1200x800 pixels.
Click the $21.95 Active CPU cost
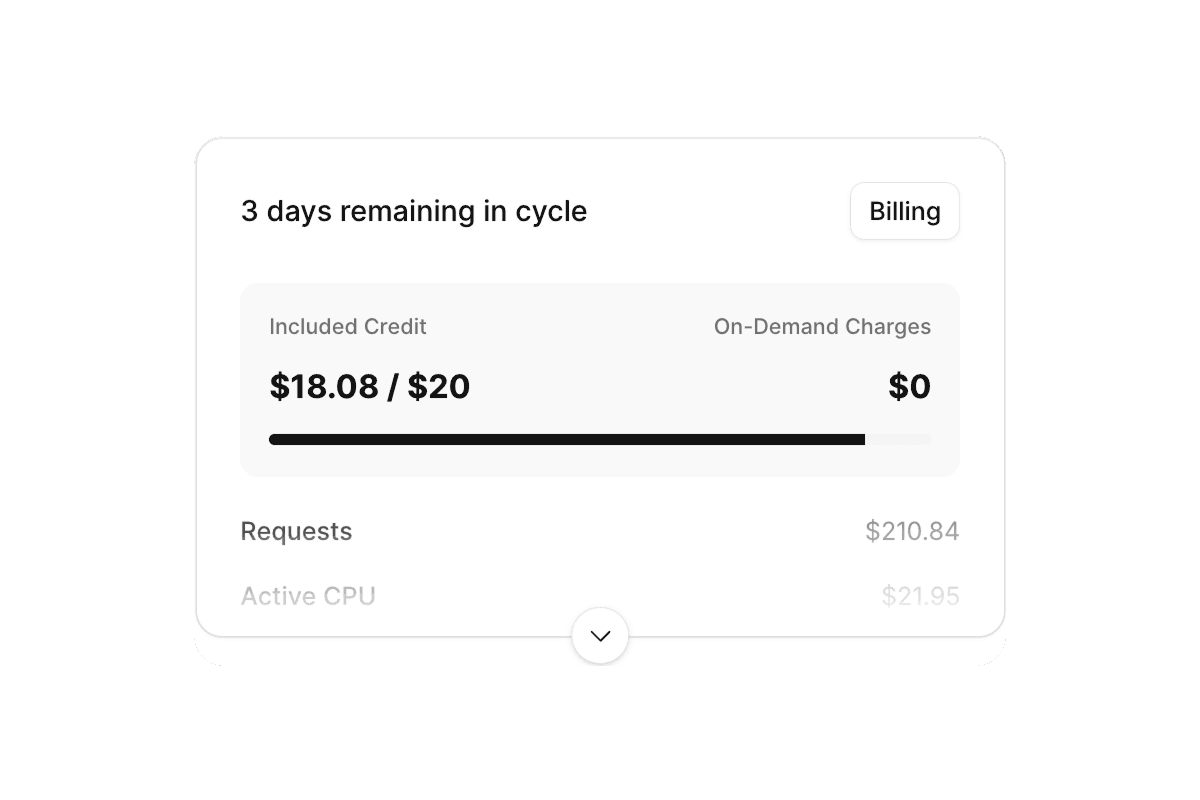[920, 596]
